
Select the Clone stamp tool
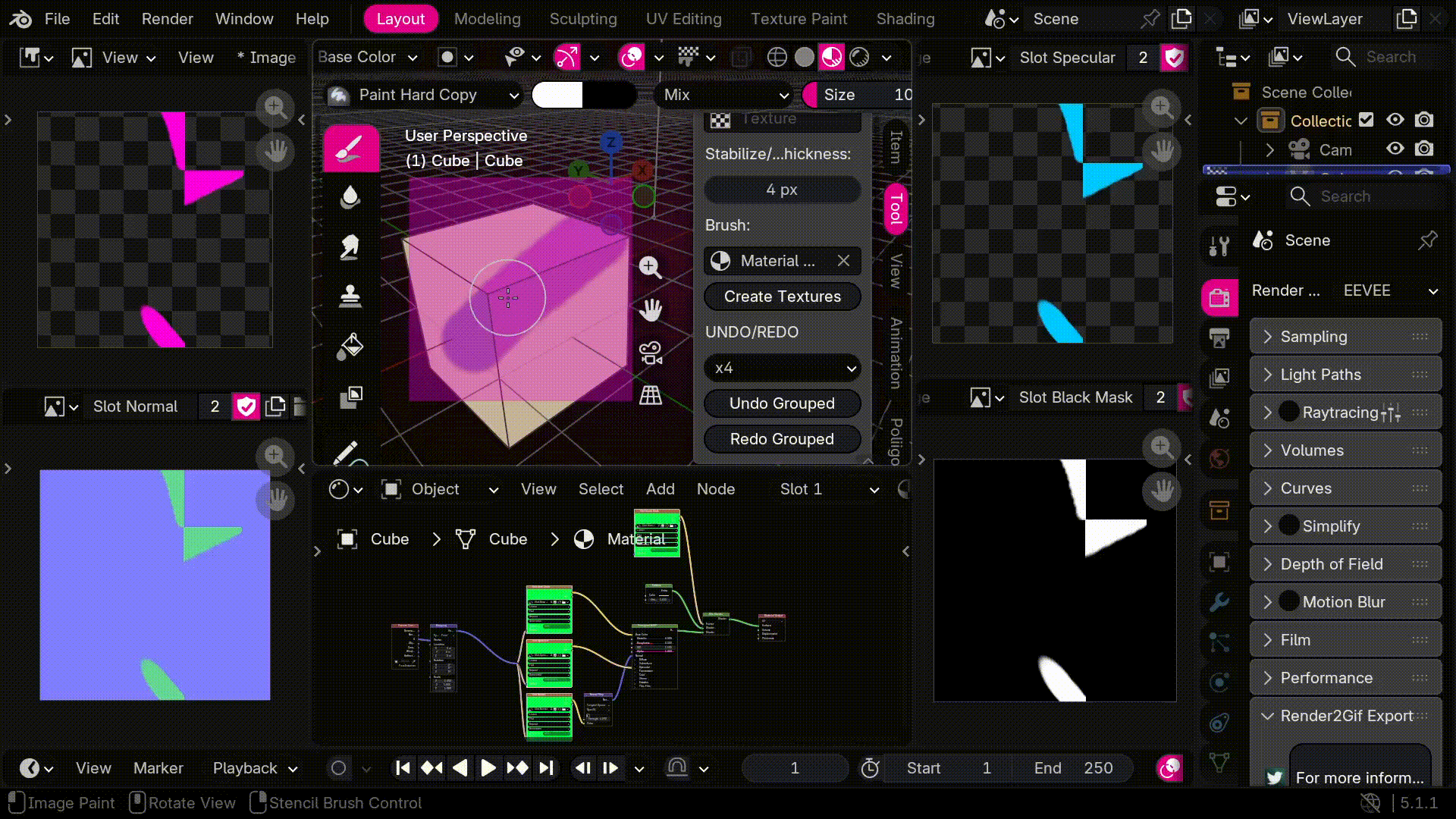350,296
